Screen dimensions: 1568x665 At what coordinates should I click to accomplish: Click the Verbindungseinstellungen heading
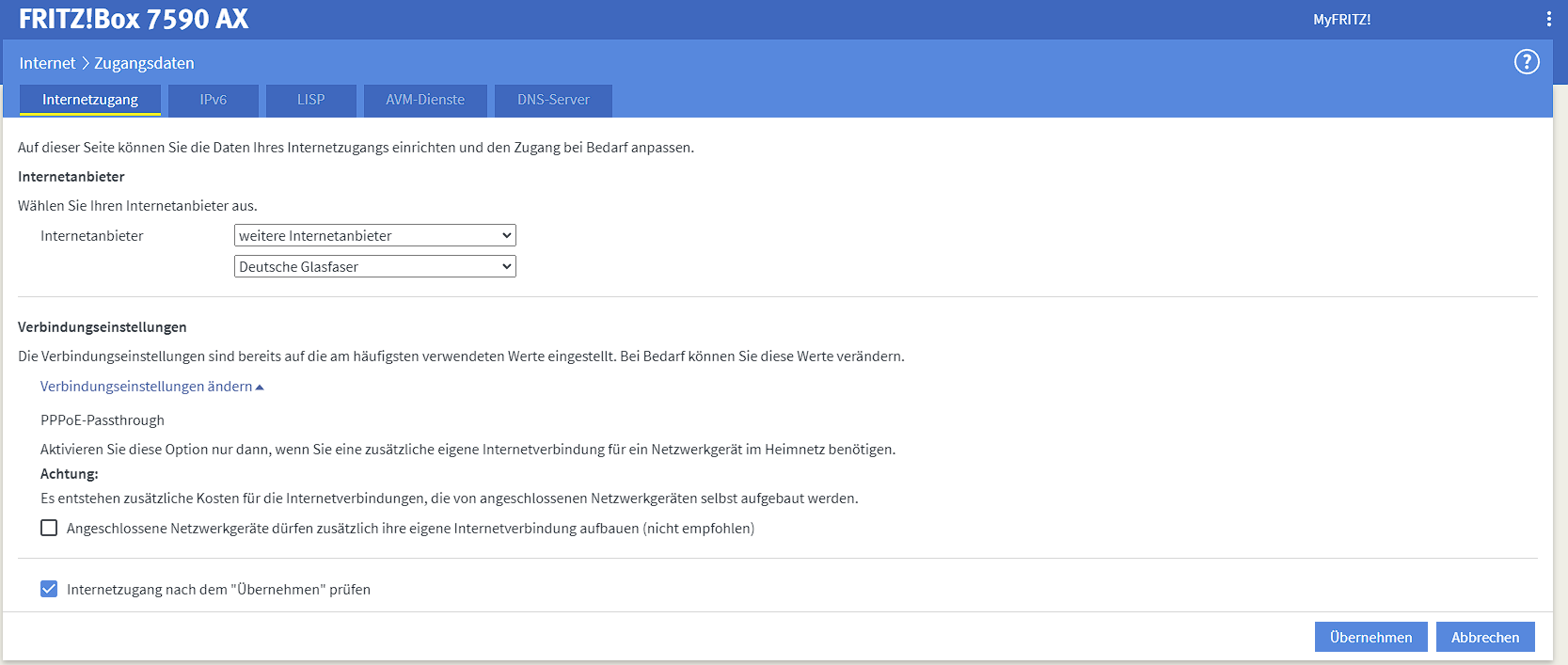tap(103, 326)
